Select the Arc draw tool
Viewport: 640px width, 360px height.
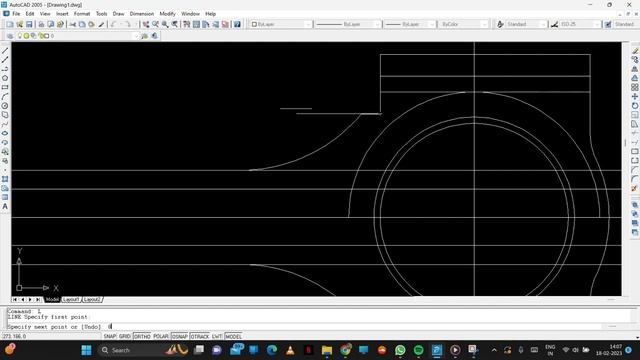click(x=5, y=97)
